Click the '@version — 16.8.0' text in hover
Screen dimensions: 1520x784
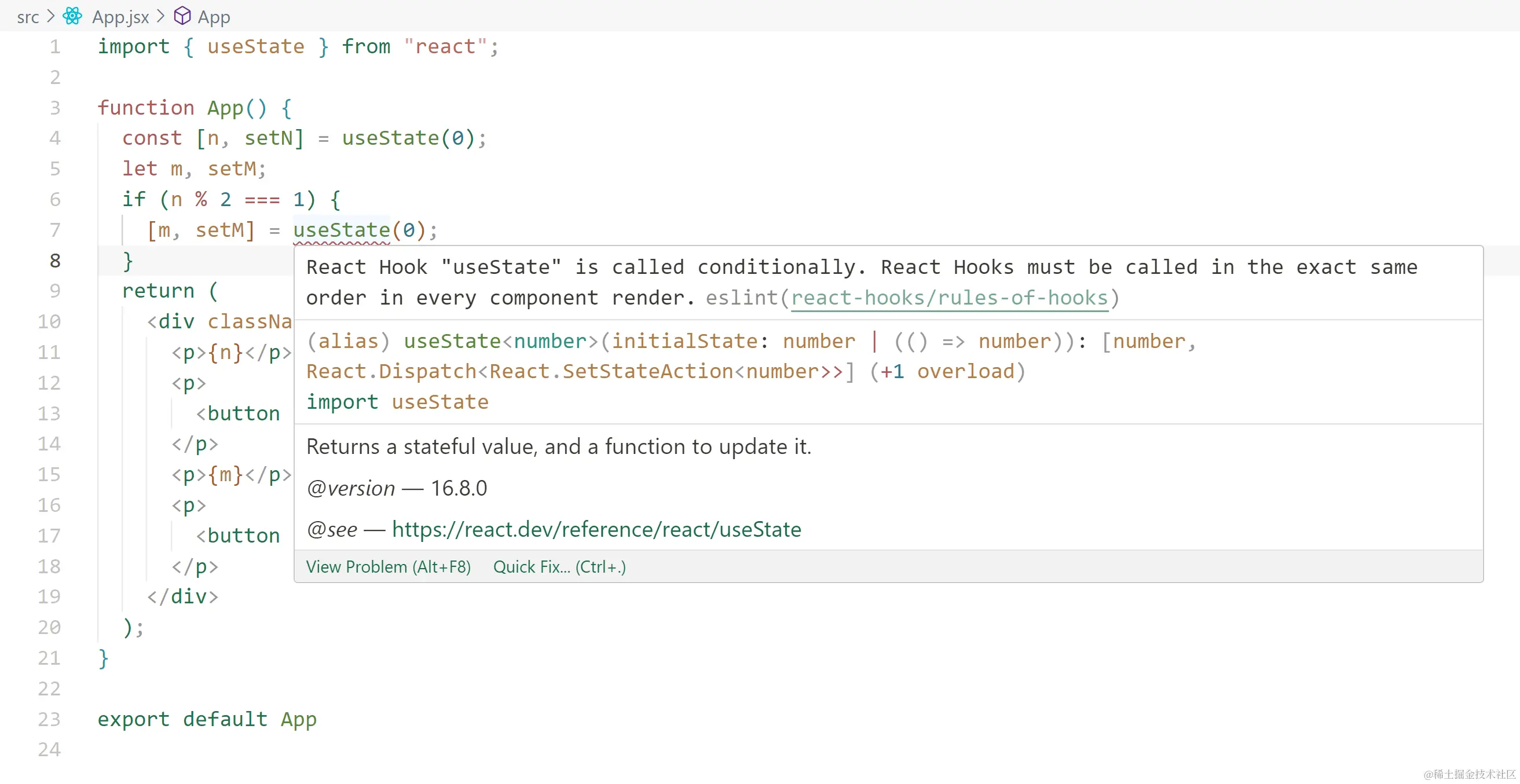click(397, 489)
